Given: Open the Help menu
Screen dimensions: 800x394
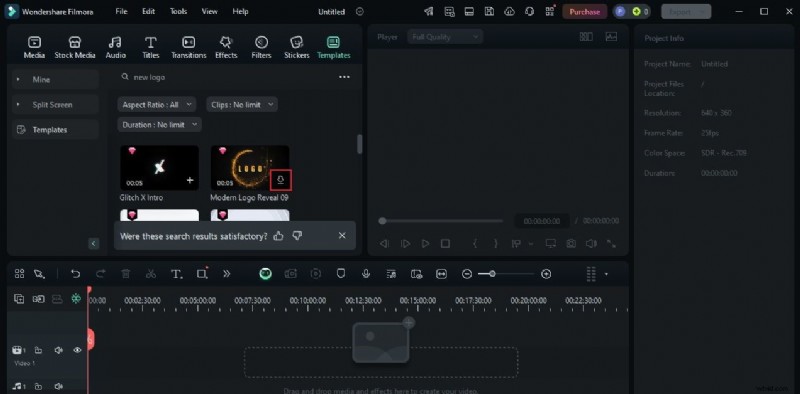Looking at the screenshot, I should (240, 11).
